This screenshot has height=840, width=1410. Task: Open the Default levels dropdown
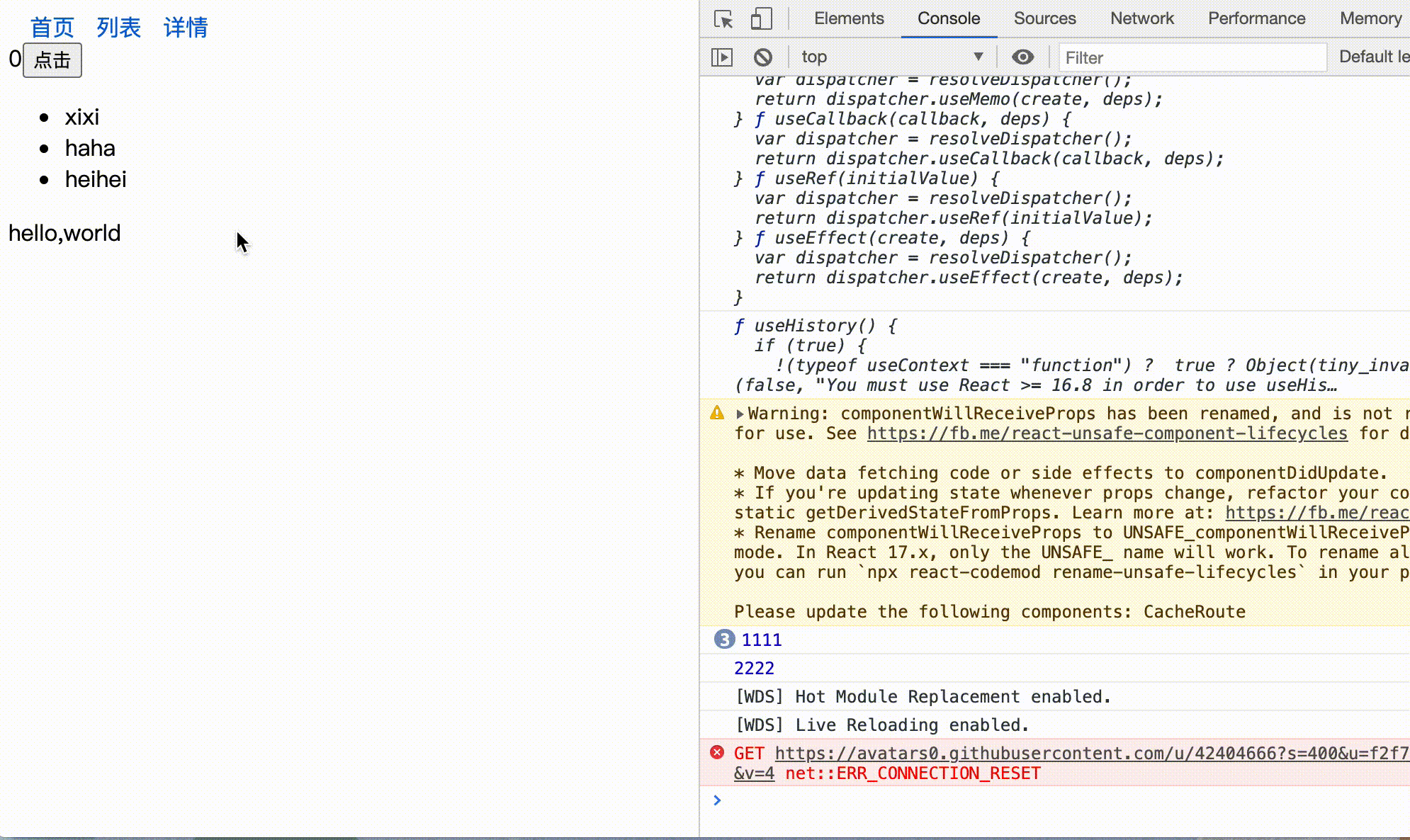[x=1373, y=57]
